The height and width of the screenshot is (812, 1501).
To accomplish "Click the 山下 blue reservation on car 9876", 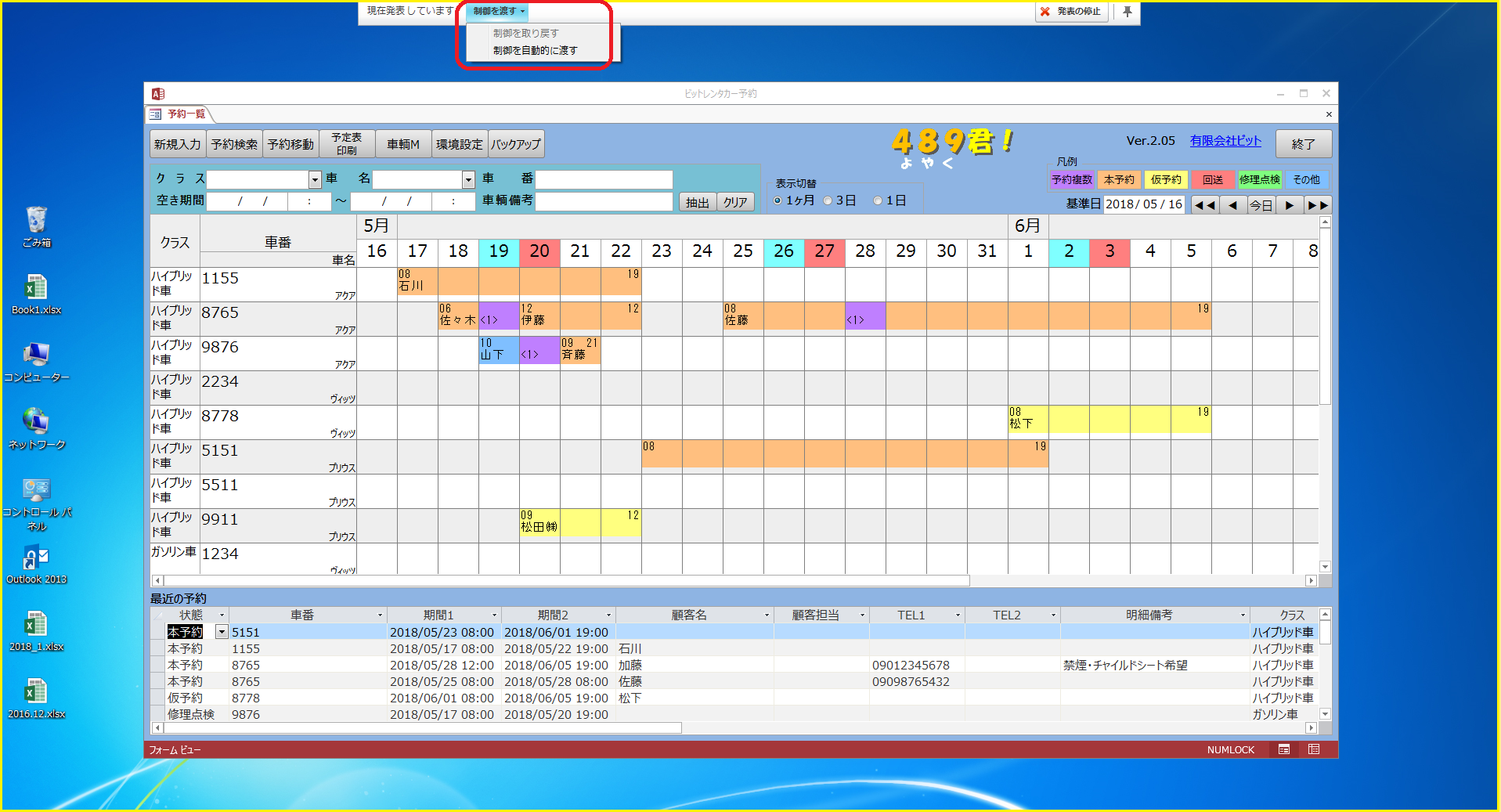I will pyautogui.click(x=499, y=350).
